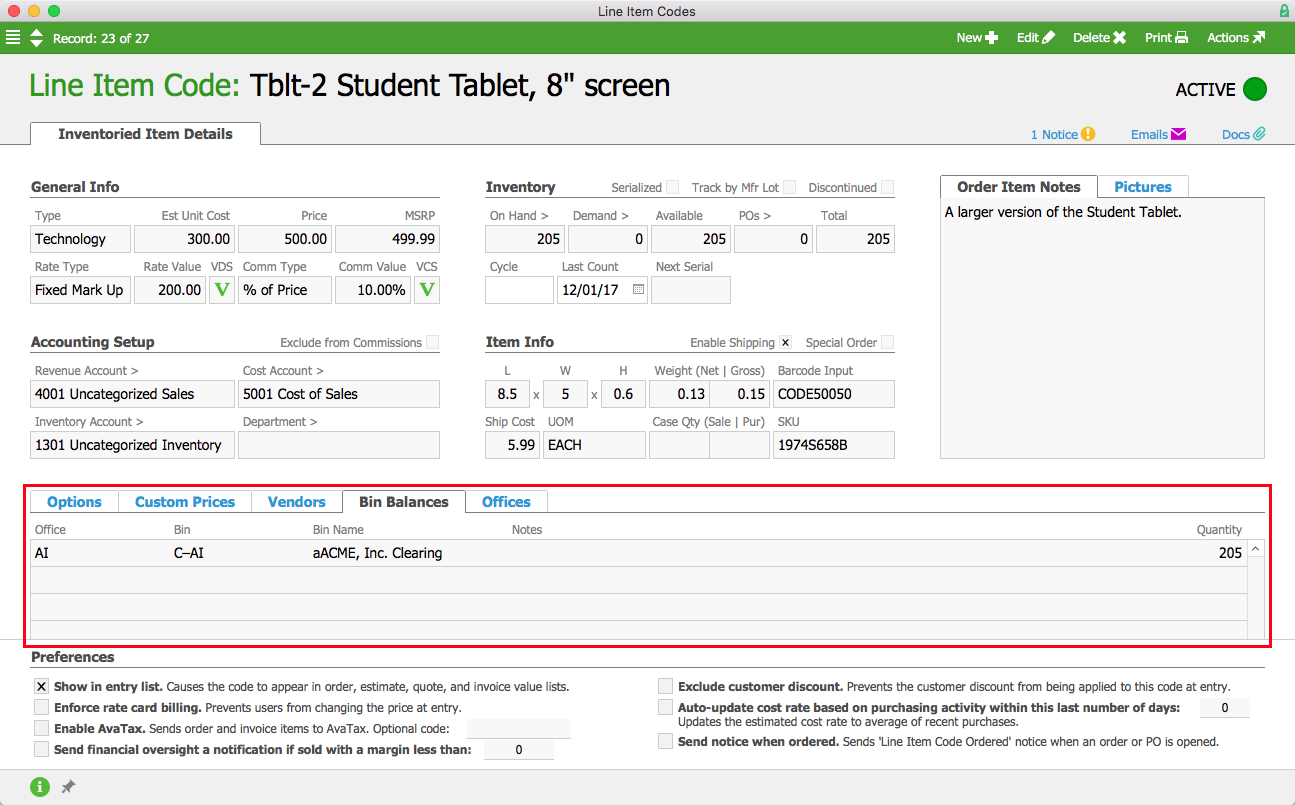
Task: Click the SKU field 1974S658B
Action: click(x=834, y=445)
